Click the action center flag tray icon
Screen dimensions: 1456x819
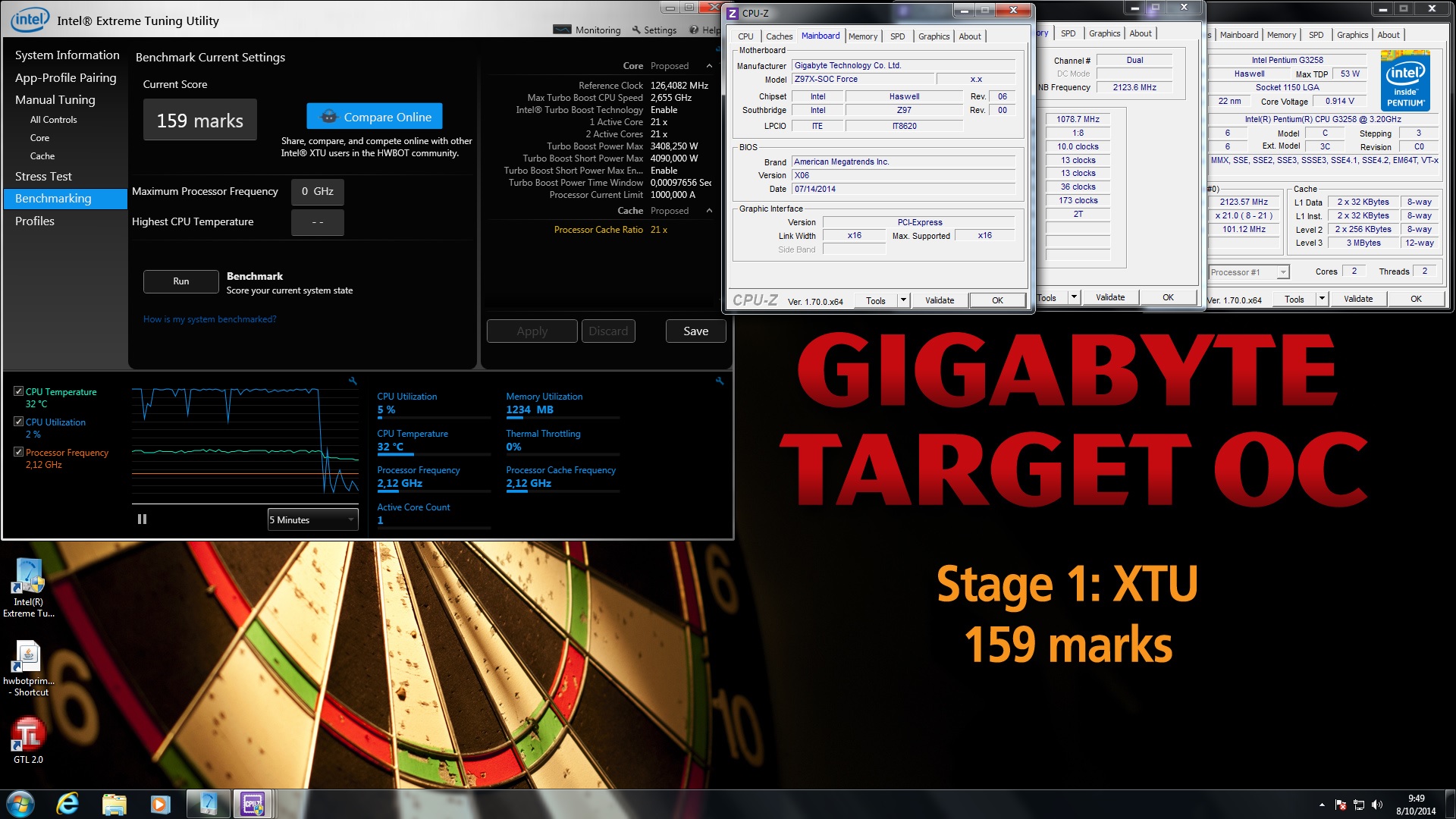[x=1341, y=805]
